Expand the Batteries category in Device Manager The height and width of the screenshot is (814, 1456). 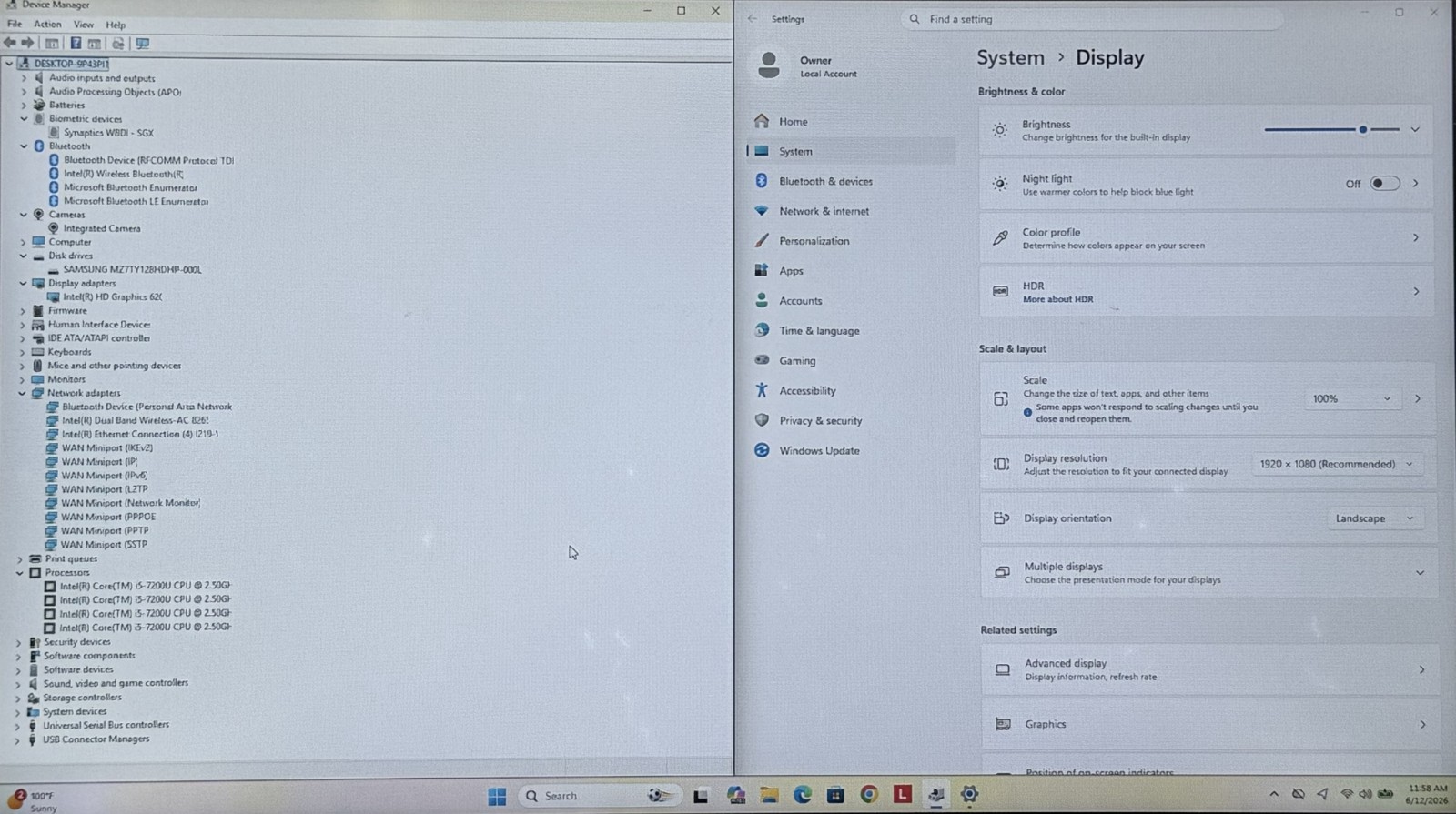[24, 106]
